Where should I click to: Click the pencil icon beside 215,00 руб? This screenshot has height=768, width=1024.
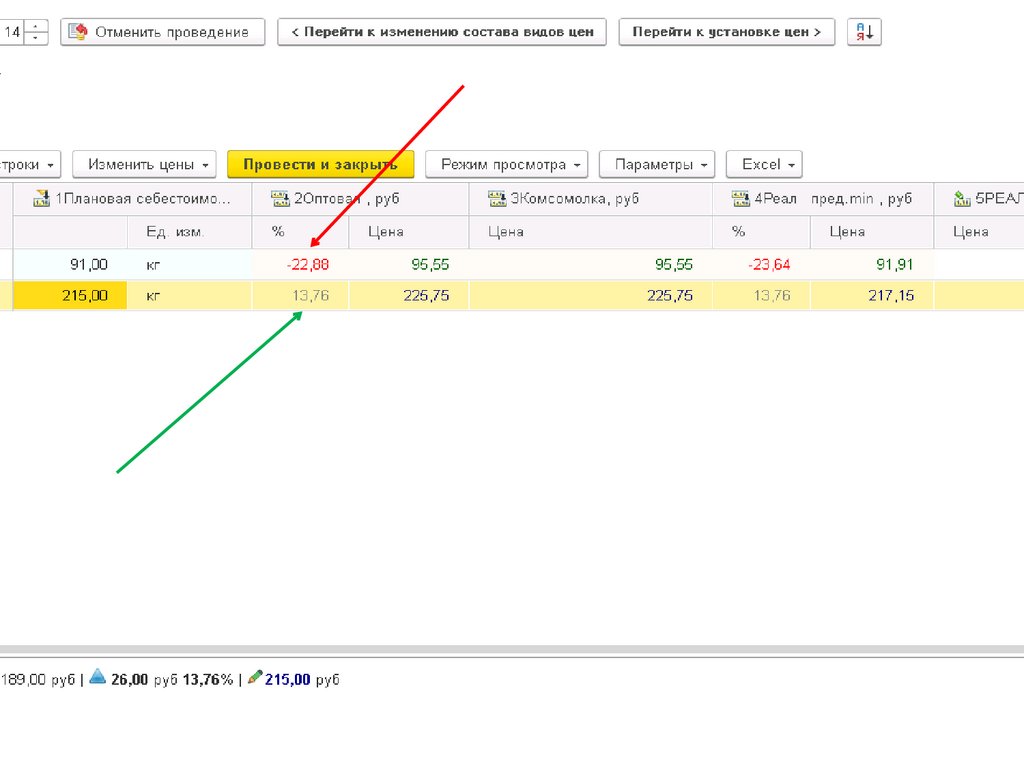[254, 678]
